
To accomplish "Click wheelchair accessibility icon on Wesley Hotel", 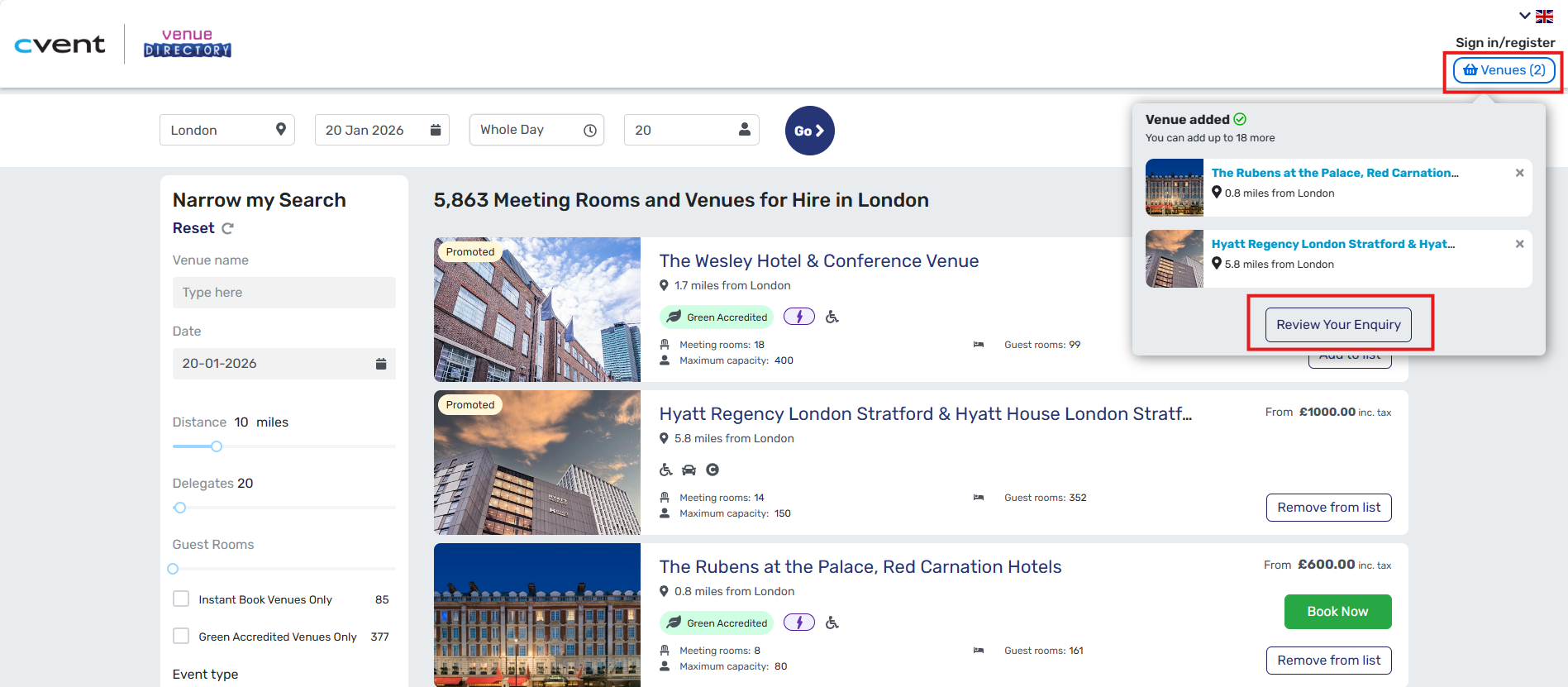I will [832, 317].
